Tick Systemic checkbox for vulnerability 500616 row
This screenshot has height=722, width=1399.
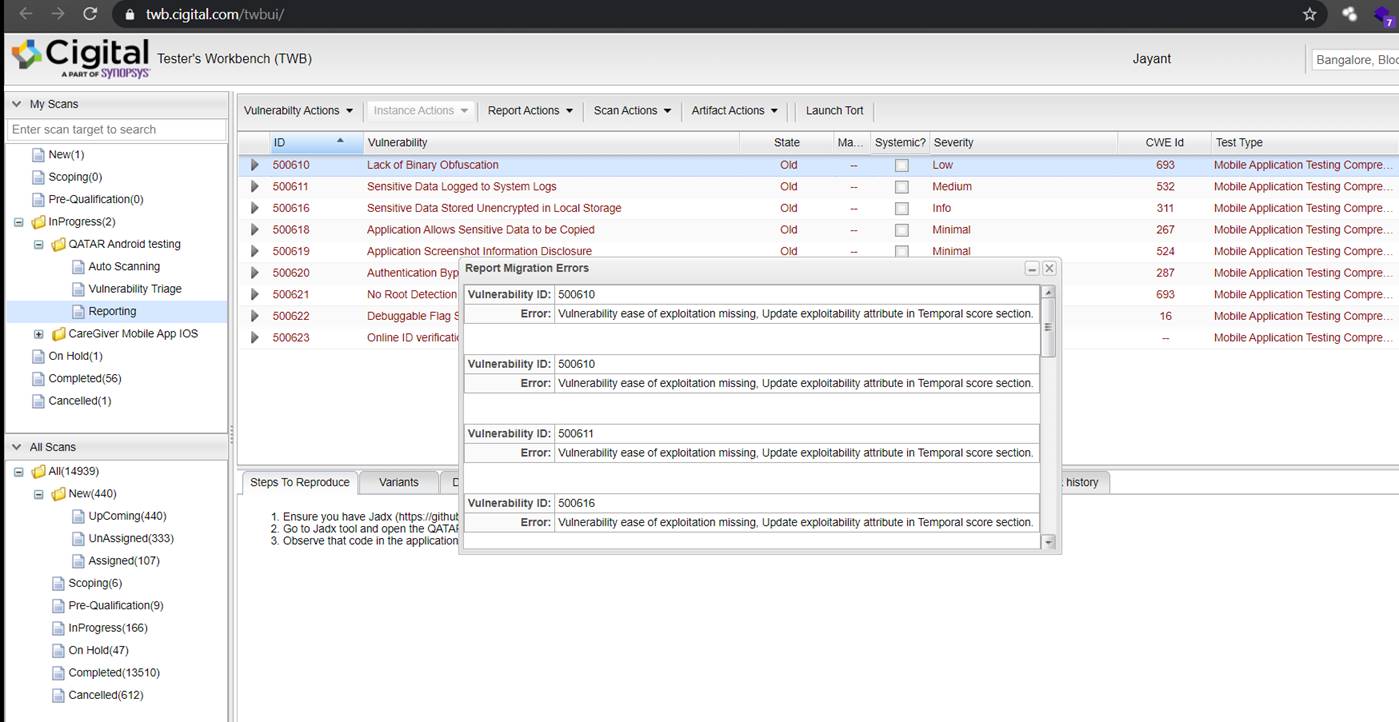pos(901,209)
